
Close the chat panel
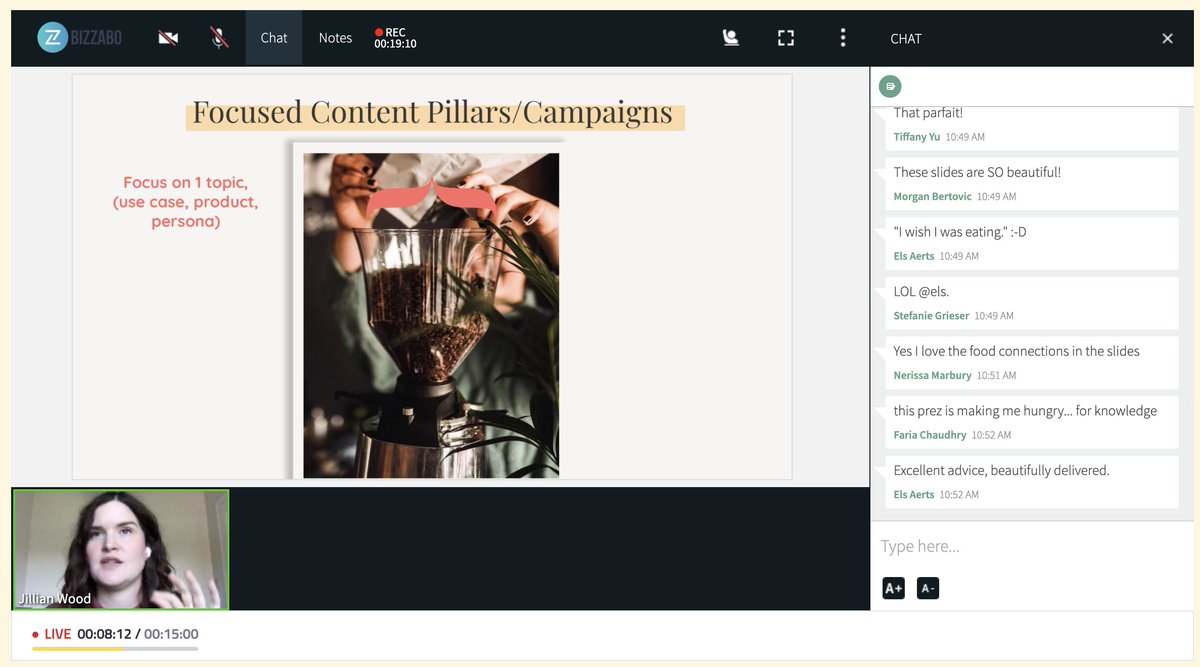pos(1167,38)
